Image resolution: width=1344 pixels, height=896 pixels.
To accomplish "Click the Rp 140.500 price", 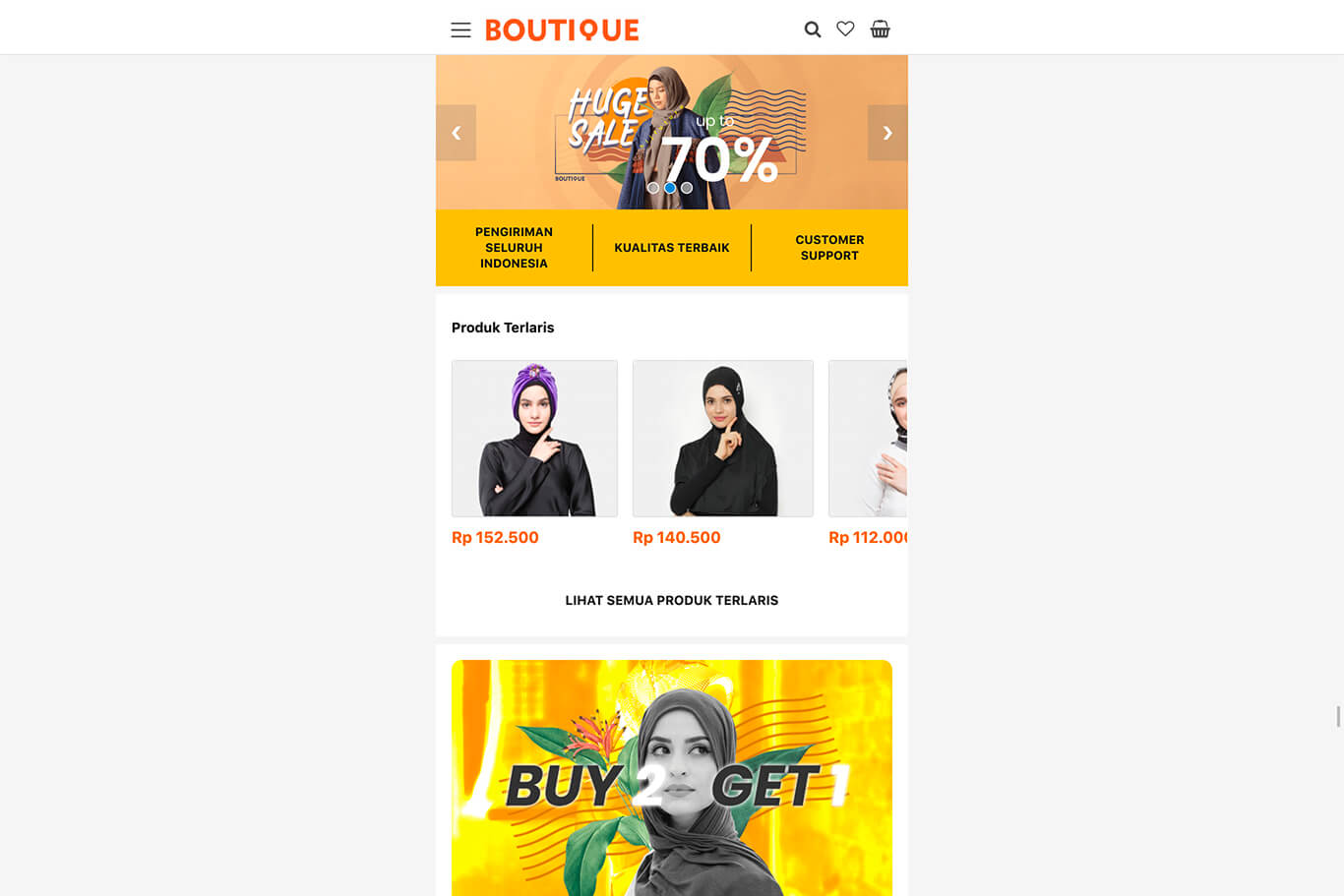I will click(677, 538).
